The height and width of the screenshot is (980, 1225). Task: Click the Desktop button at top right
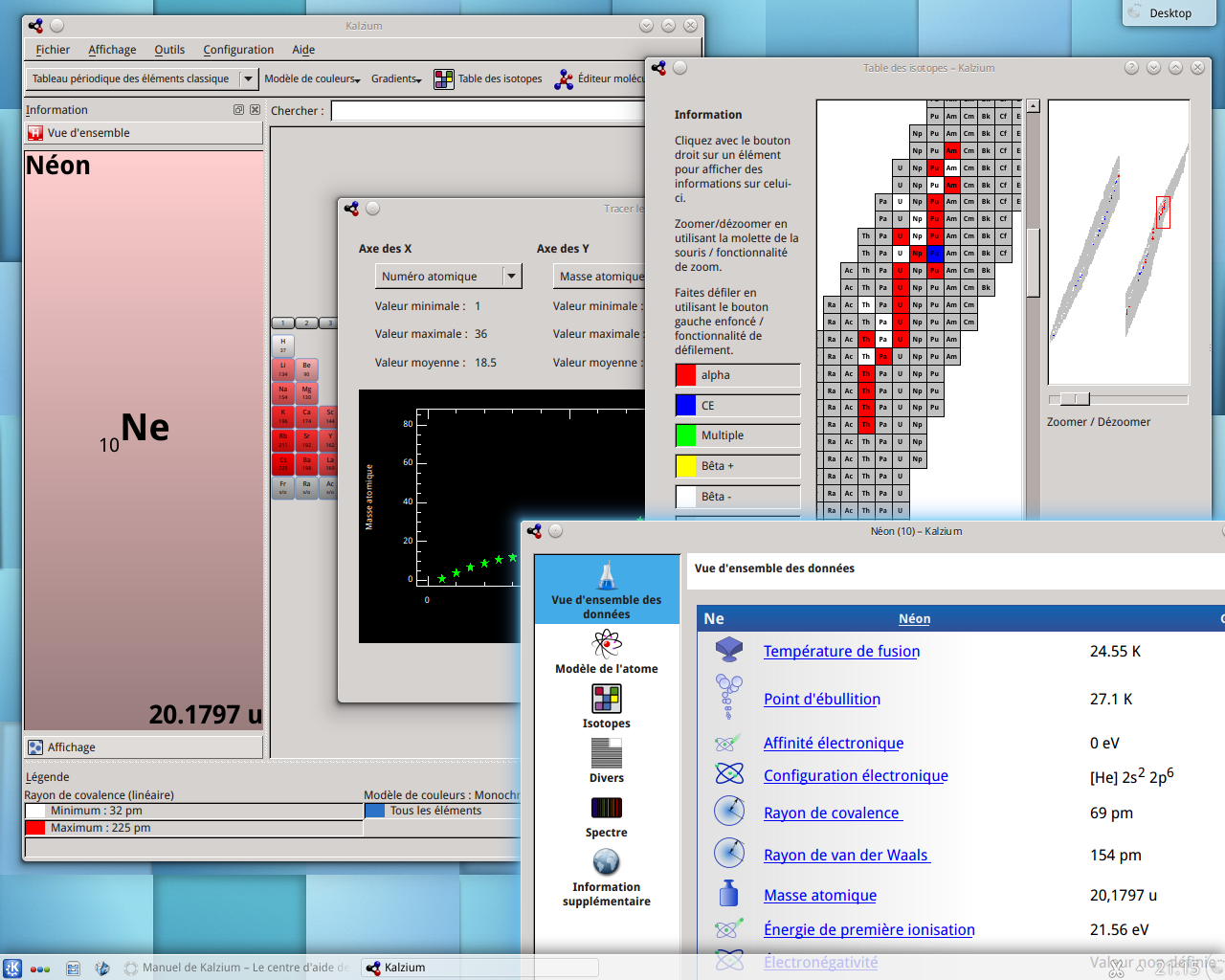pyautogui.click(x=1169, y=12)
